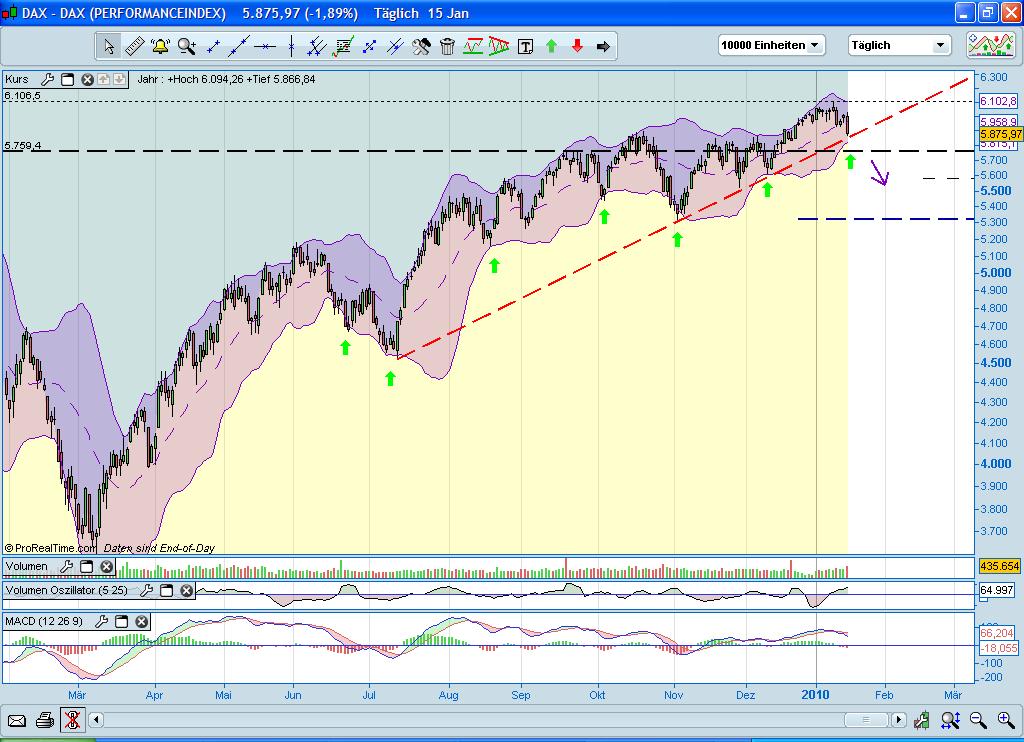Image resolution: width=1024 pixels, height=742 pixels.
Task: Select the vertical line drawing tool
Action: 291,46
